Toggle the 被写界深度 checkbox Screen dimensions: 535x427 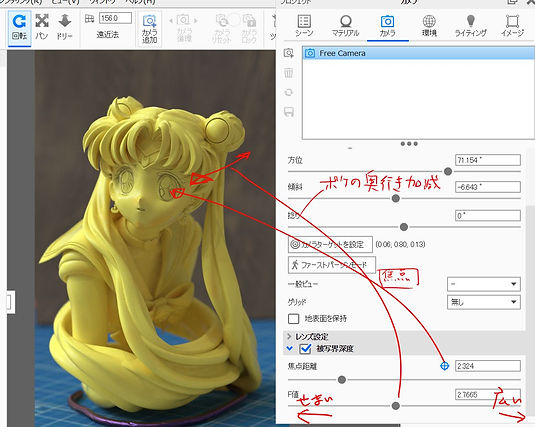tap(305, 348)
